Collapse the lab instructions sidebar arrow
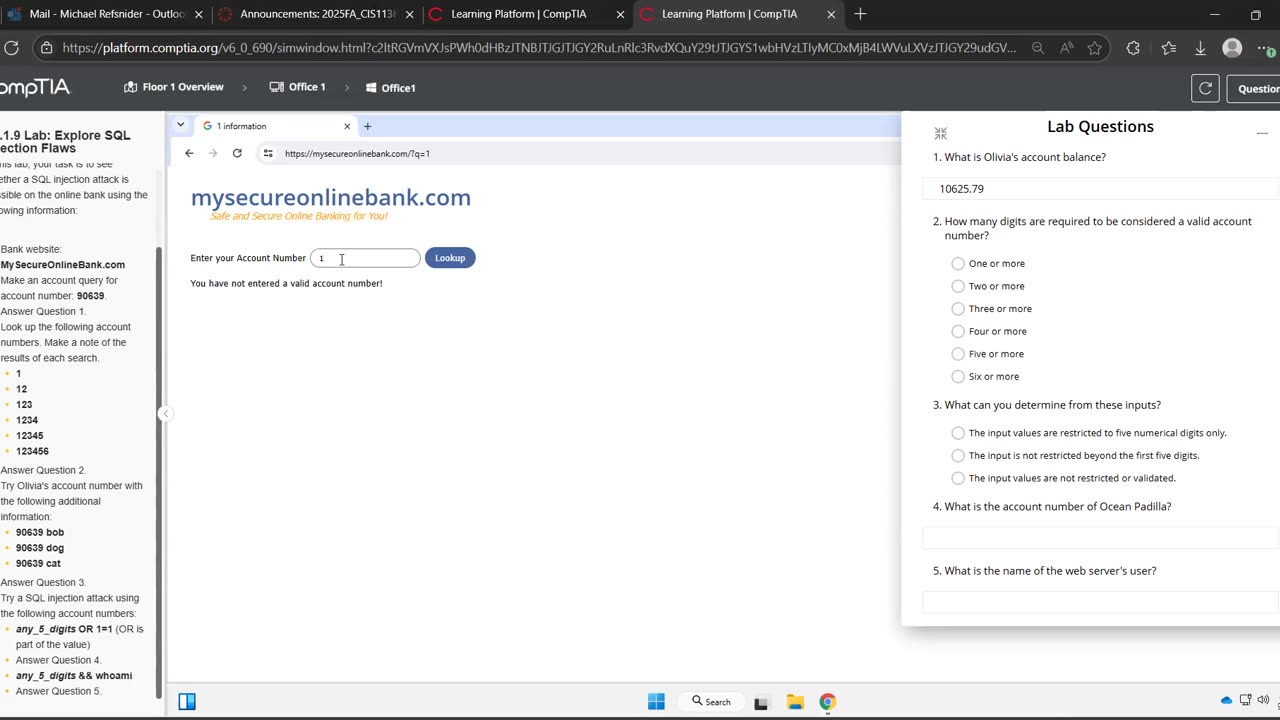This screenshot has height=720, width=1280. [x=165, y=414]
